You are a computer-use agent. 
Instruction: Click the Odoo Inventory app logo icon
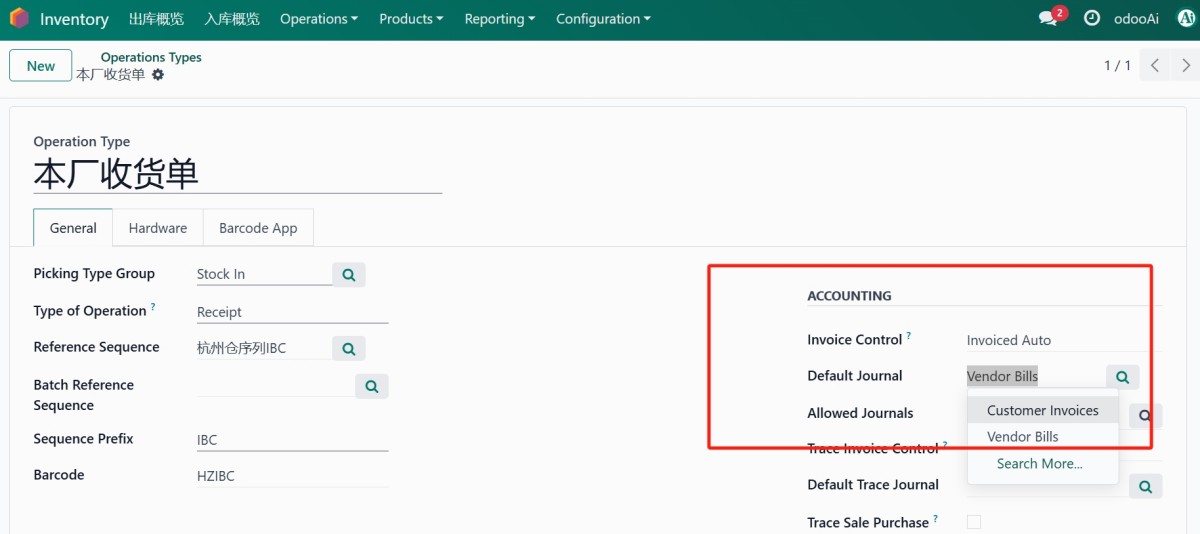[19, 19]
